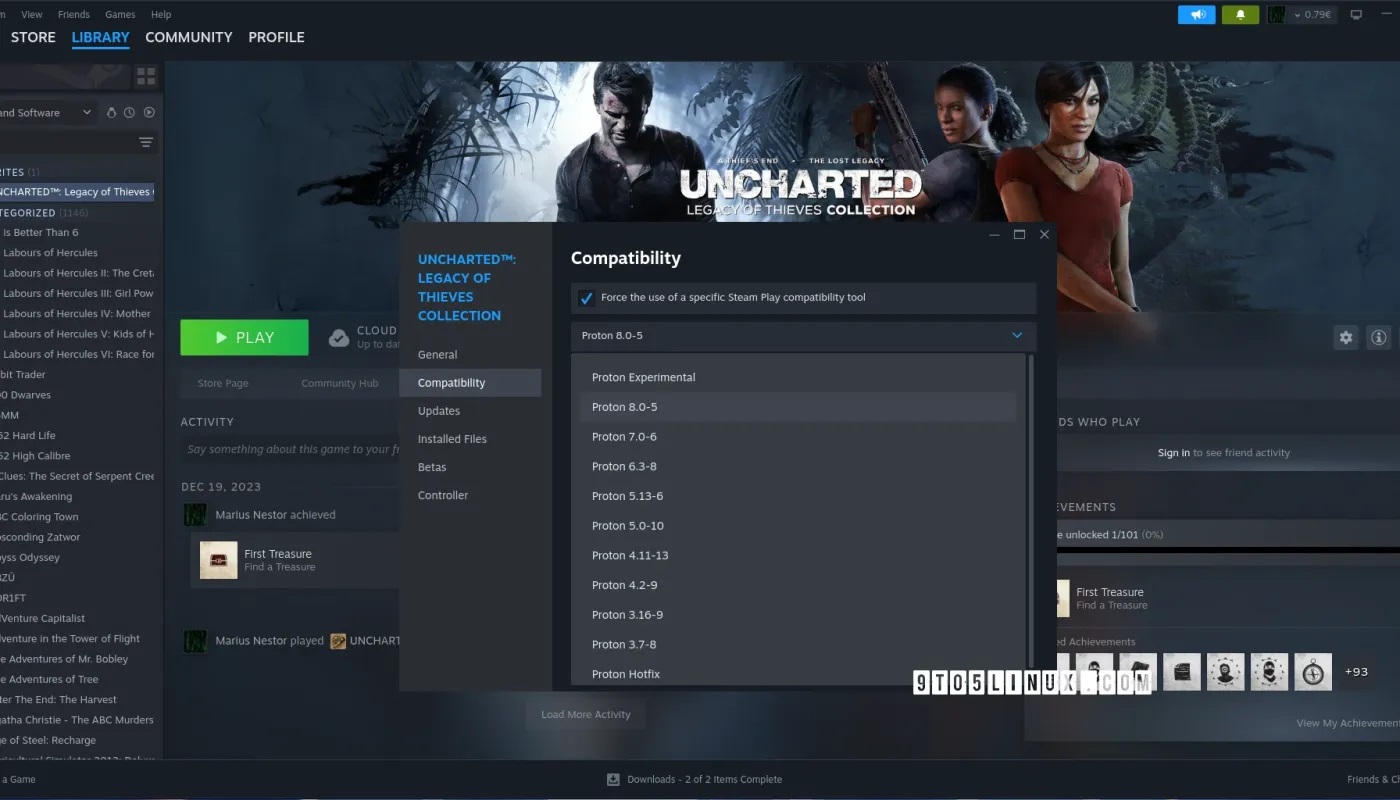Open the Controller properties tab
This screenshot has width=1400, height=800.
pyautogui.click(x=470, y=495)
